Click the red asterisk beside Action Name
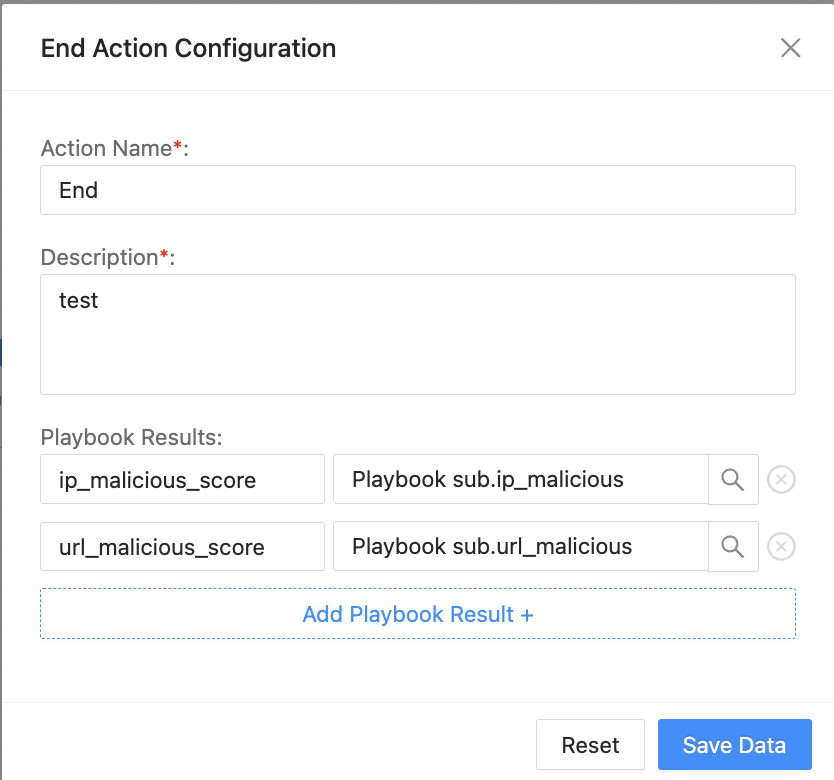 click(x=178, y=147)
